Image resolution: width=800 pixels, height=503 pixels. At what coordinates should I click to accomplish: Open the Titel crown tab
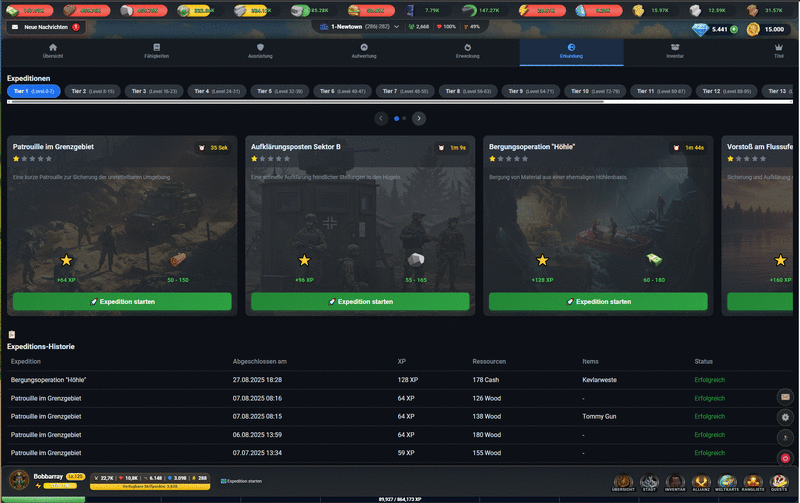(778, 51)
